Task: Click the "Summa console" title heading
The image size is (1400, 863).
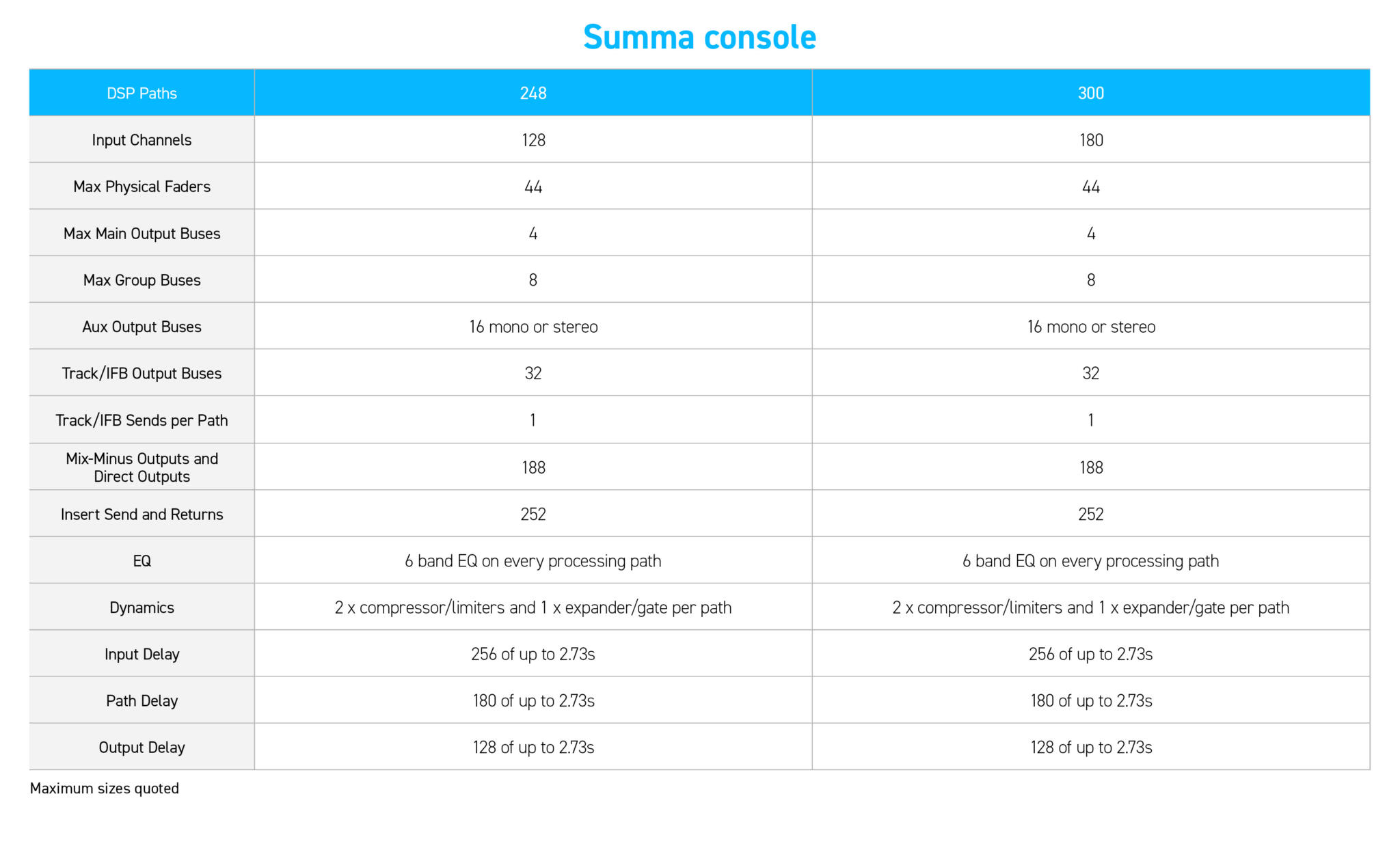Action: tap(699, 37)
